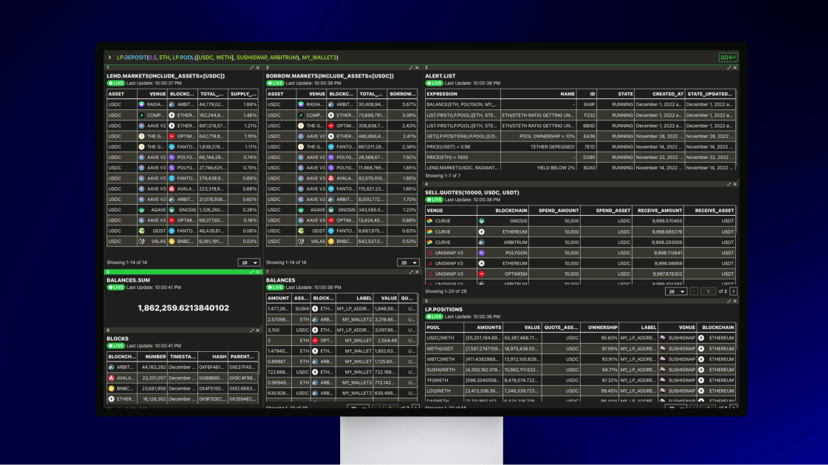Expand the BALANCES panel

coord(411,272)
